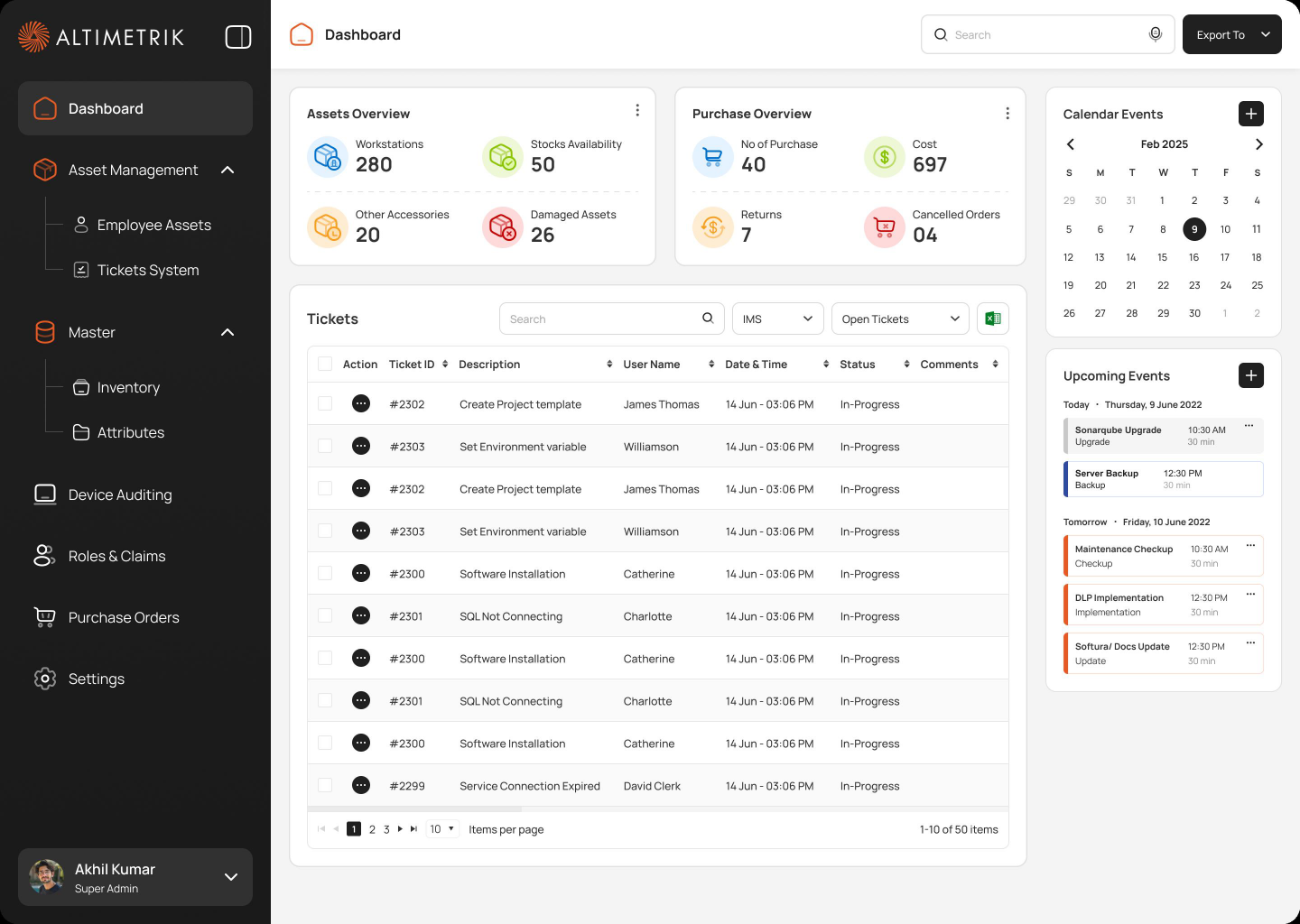The image size is (1300, 924).
Task: Open Attributes under Master
Action: tap(119, 432)
